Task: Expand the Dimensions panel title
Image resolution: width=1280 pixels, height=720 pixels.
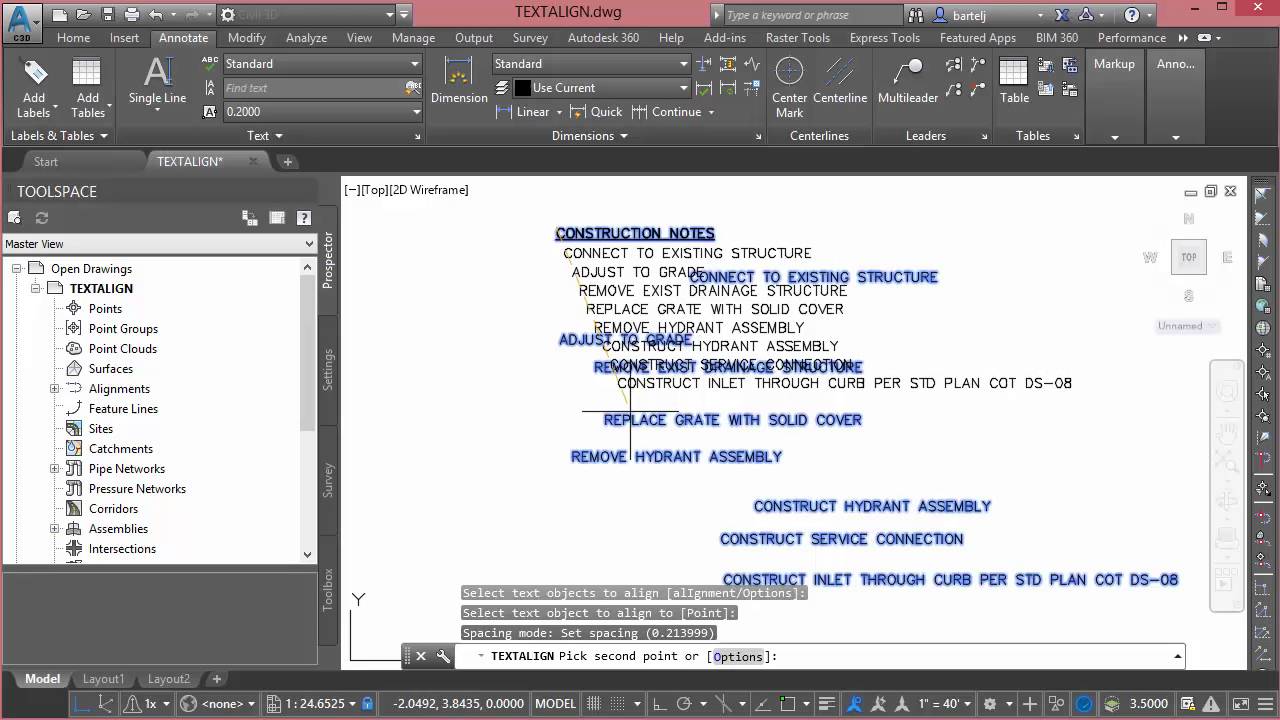Action: (590, 136)
